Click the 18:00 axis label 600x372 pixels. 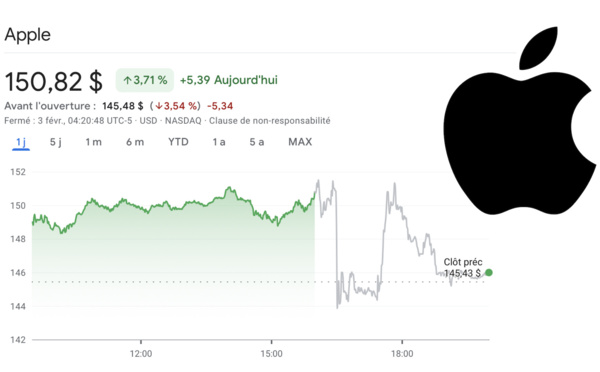402,354
